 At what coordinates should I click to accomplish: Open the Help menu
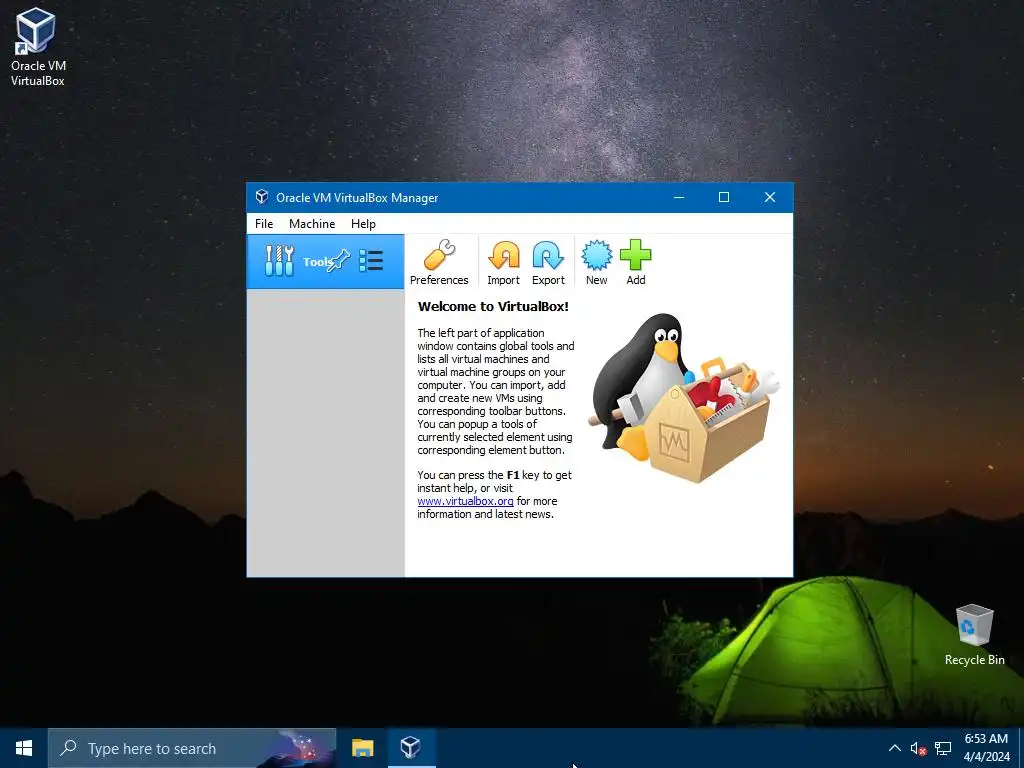tap(363, 223)
